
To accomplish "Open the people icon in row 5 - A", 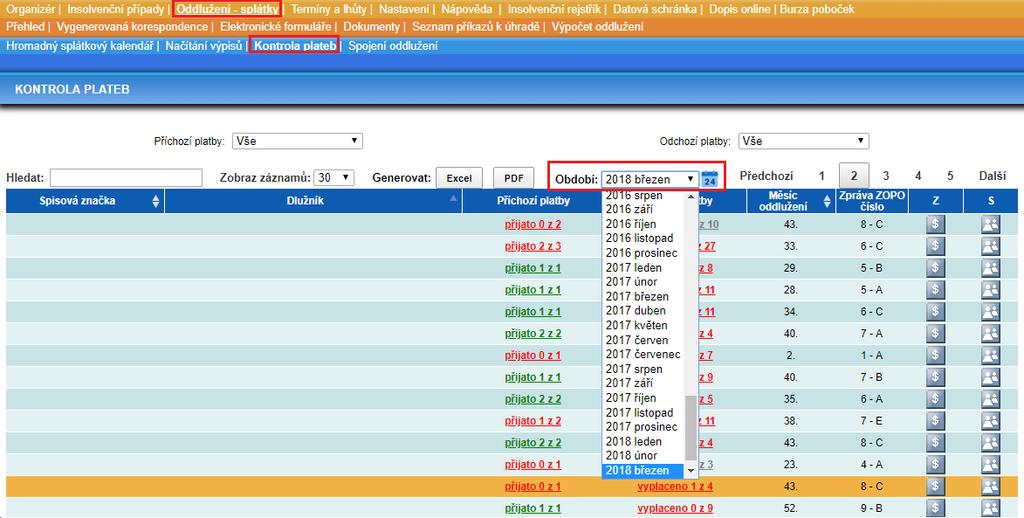I will point(991,289).
